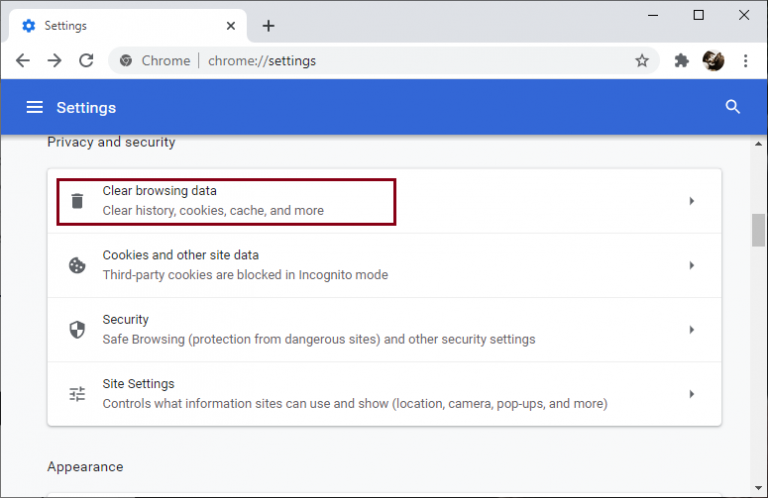The image size is (768, 498).
Task: Open the hamburger main menu in Settings
Action: pyautogui.click(x=34, y=107)
